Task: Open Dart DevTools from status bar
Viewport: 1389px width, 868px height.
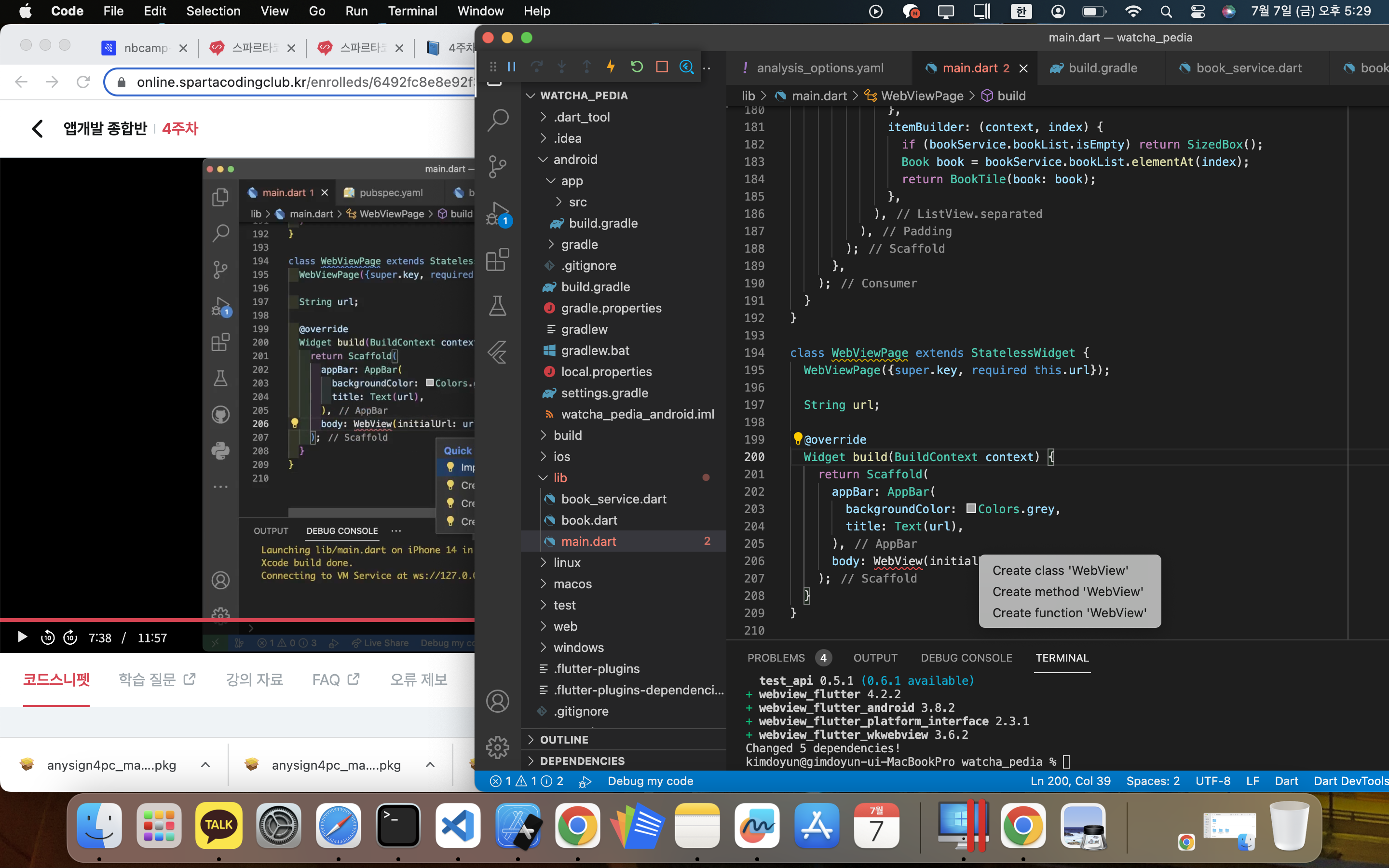Action: 1350,781
